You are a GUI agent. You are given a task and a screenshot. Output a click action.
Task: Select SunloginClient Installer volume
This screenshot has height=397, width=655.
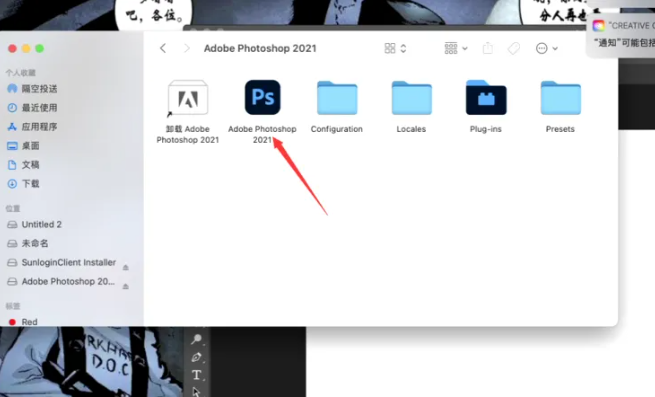(x=62, y=262)
